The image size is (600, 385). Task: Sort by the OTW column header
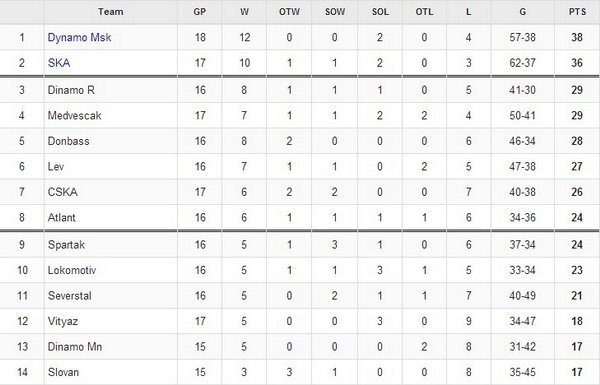[x=289, y=12]
